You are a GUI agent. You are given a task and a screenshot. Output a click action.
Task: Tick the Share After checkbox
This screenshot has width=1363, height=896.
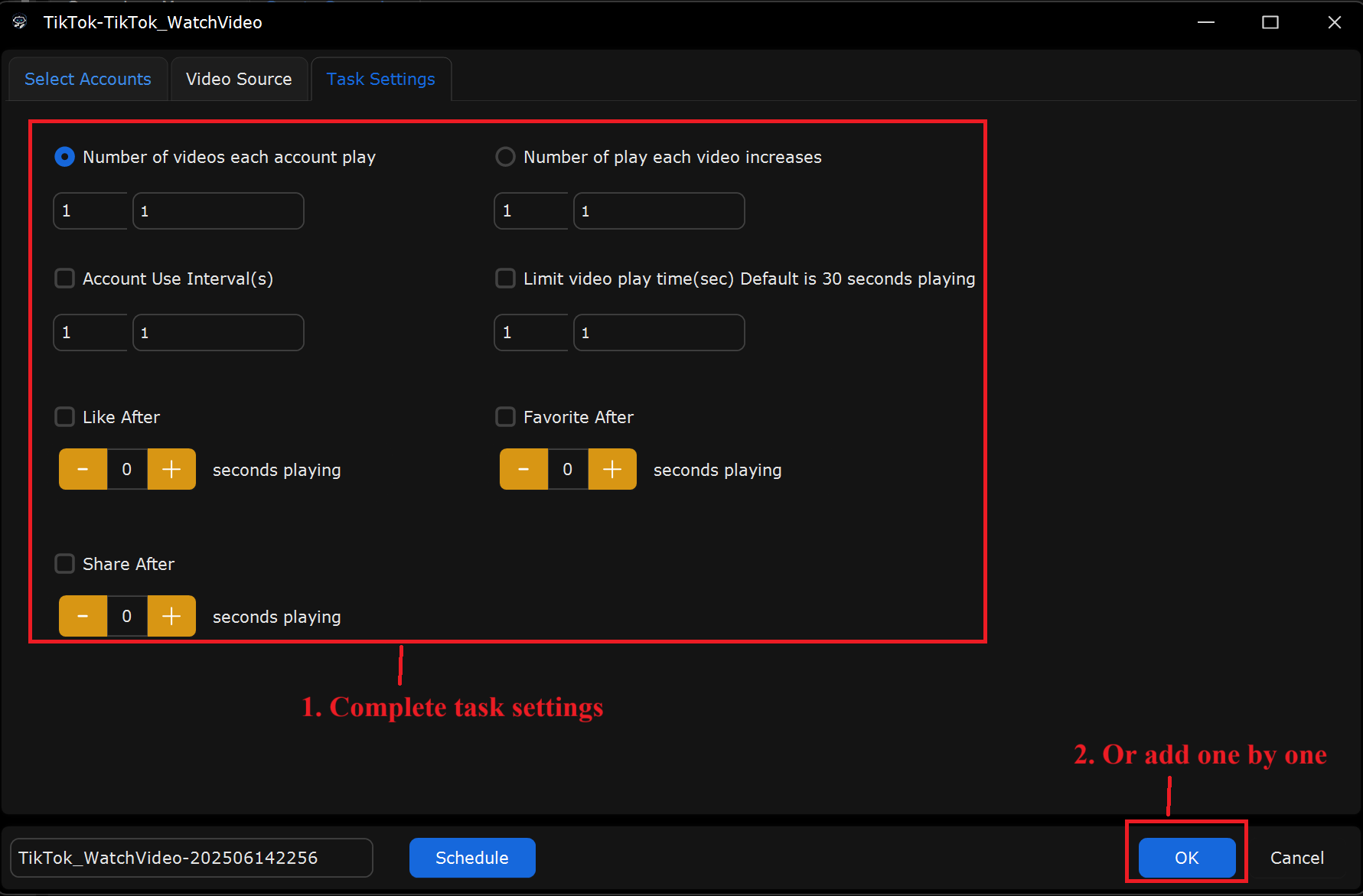(x=65, y=563)
